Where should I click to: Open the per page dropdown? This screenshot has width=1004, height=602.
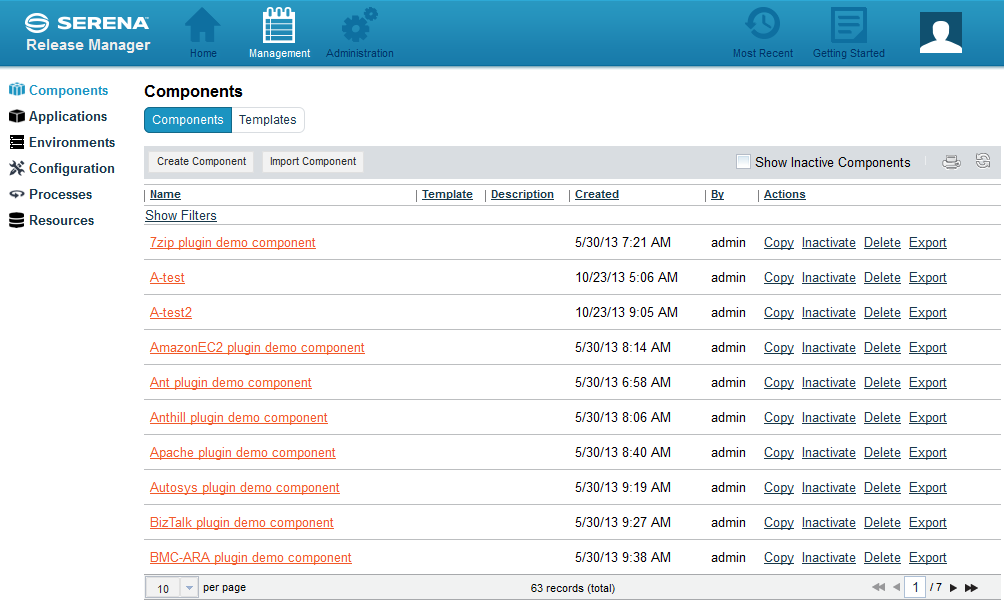coord(188,589)
